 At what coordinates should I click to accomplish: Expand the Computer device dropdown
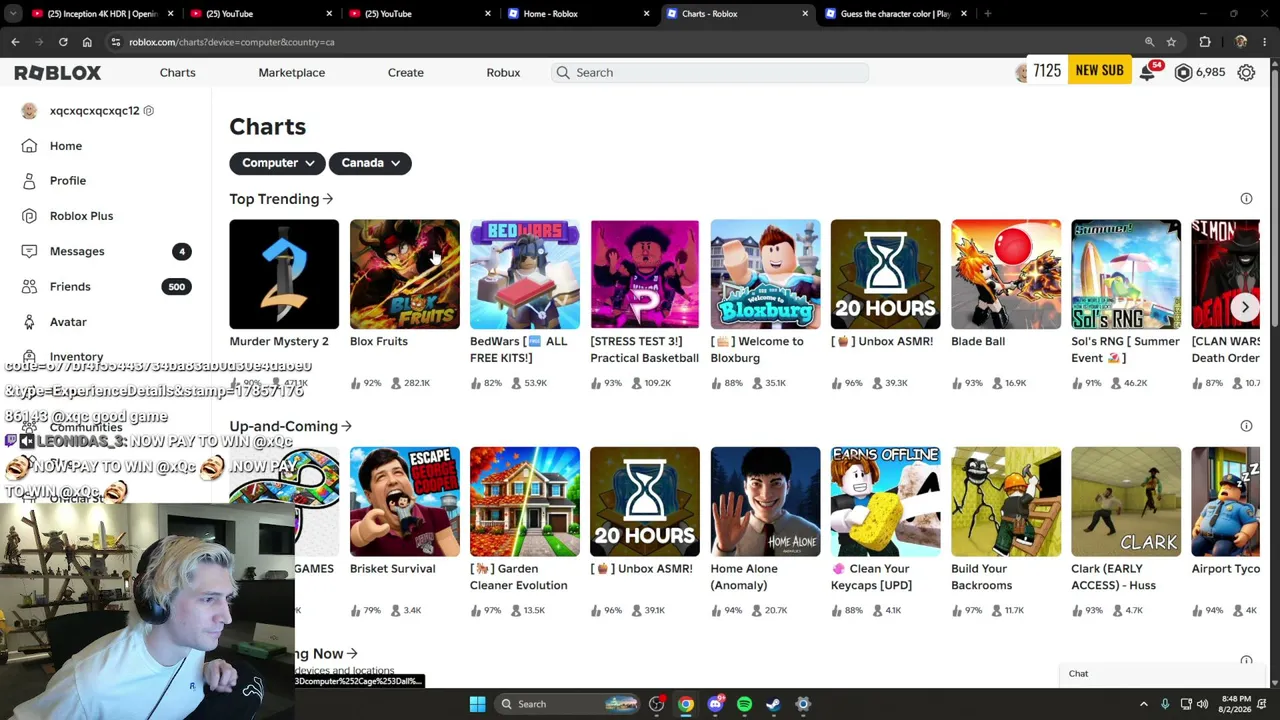[276, 163]
